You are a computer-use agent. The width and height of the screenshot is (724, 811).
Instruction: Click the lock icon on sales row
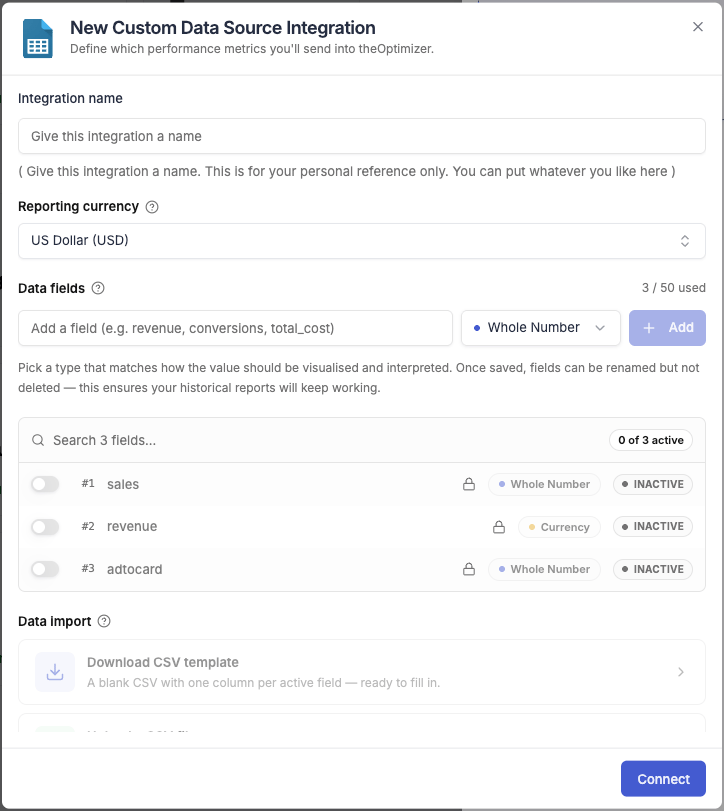(x=469, y=484)
